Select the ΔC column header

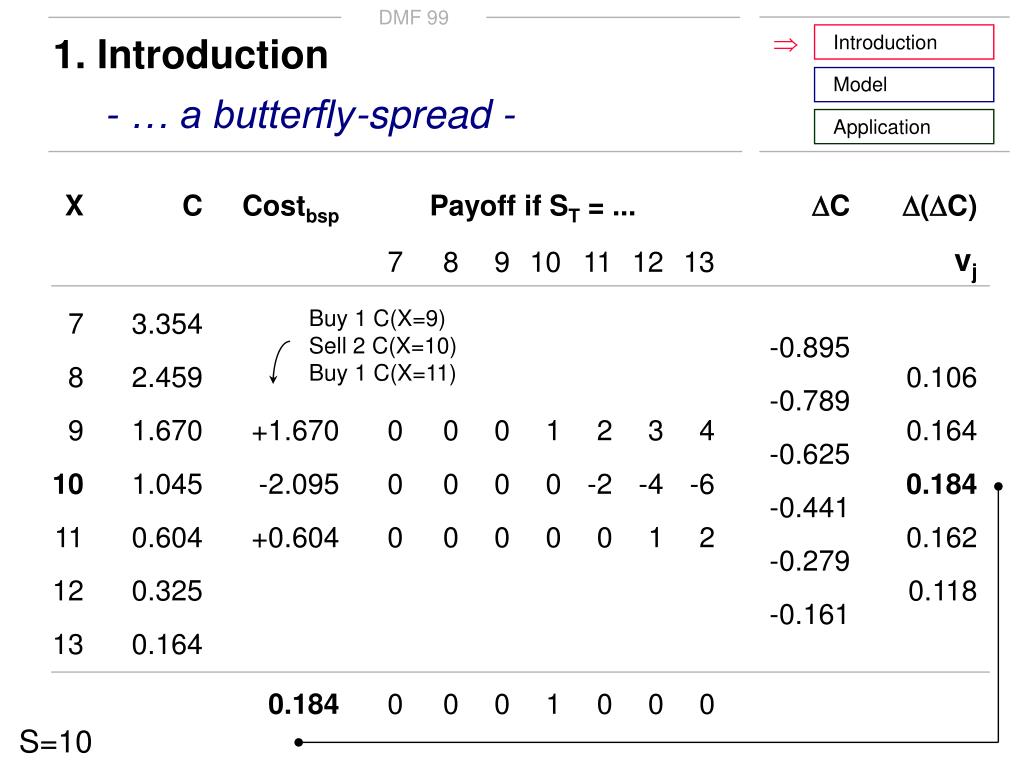pos(830,206)
